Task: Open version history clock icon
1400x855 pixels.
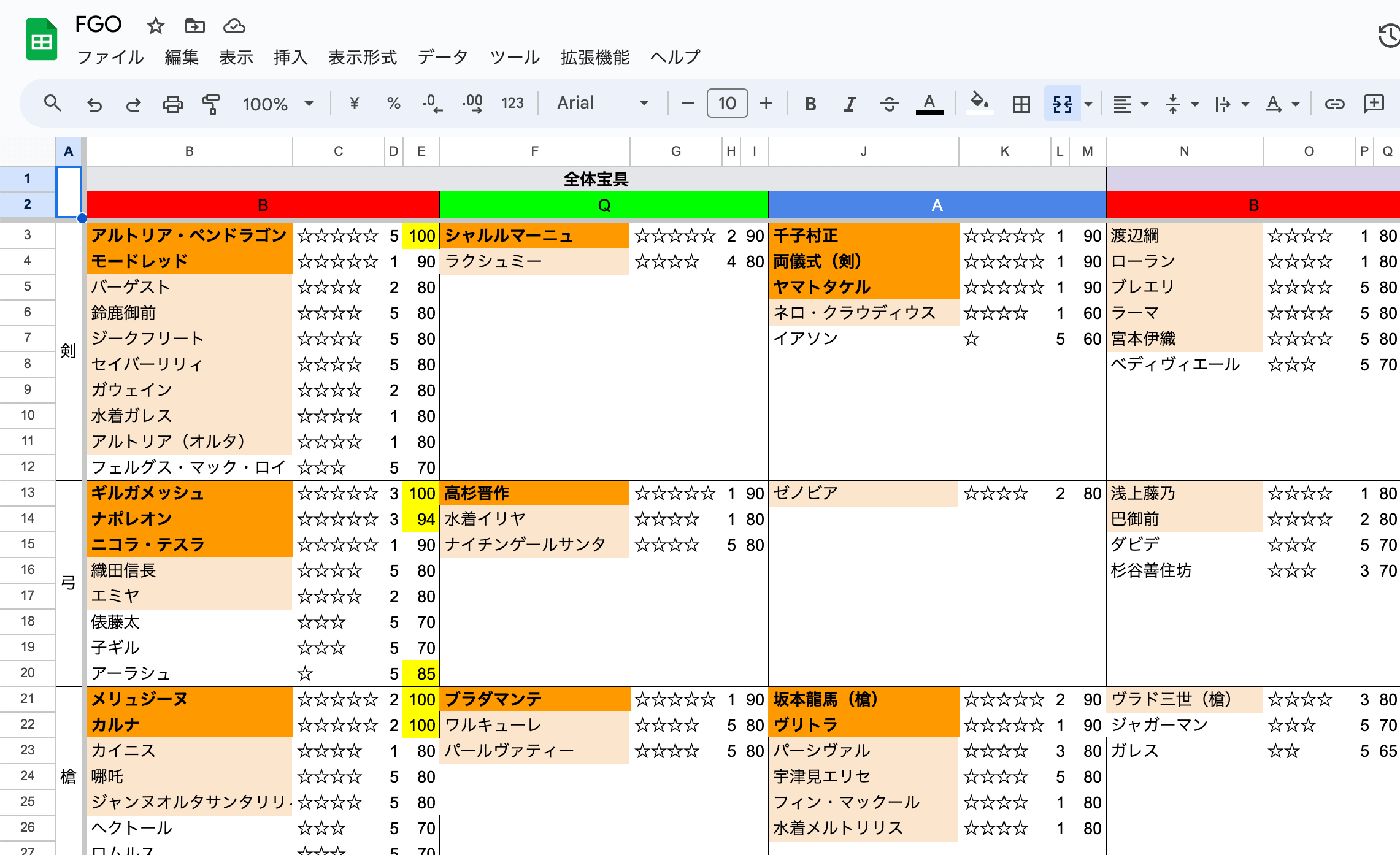Action: tap(1388, 36)
